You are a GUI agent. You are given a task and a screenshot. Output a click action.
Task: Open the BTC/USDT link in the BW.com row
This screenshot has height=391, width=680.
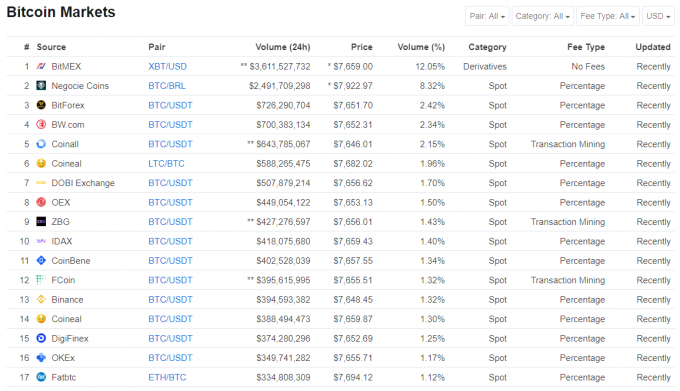click(170, 124)
